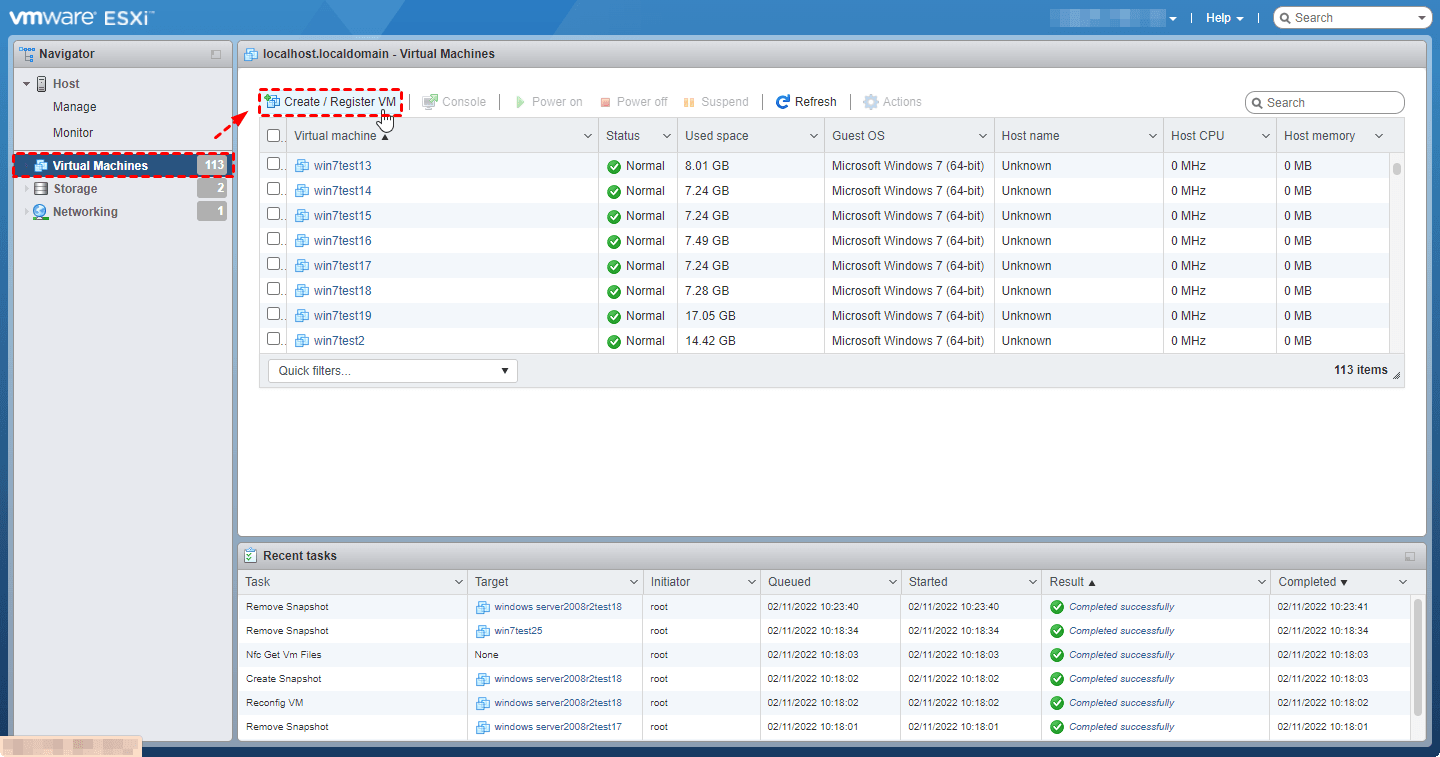Click the Suspend toolbar icon
Image resolution: width=1440 pixels, height=757 pixels.
[689, 102]
